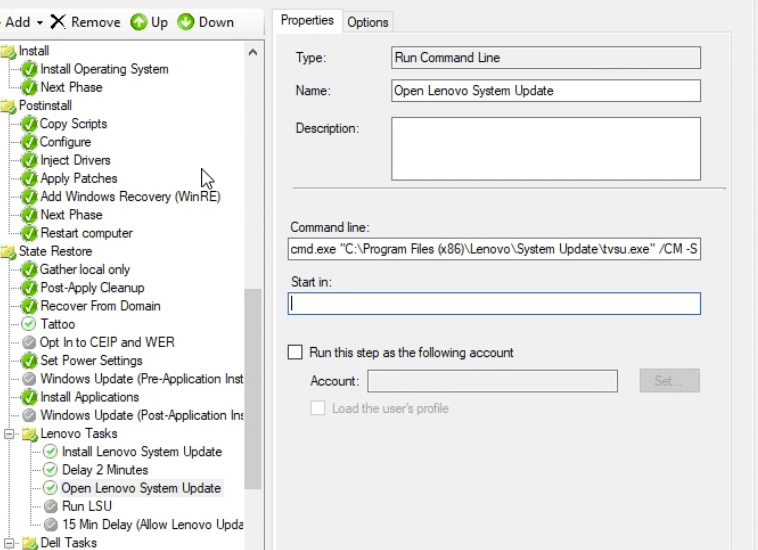Click the Remove X icon
This screenshot has width=758, height=550.
(x=58, y=22)
